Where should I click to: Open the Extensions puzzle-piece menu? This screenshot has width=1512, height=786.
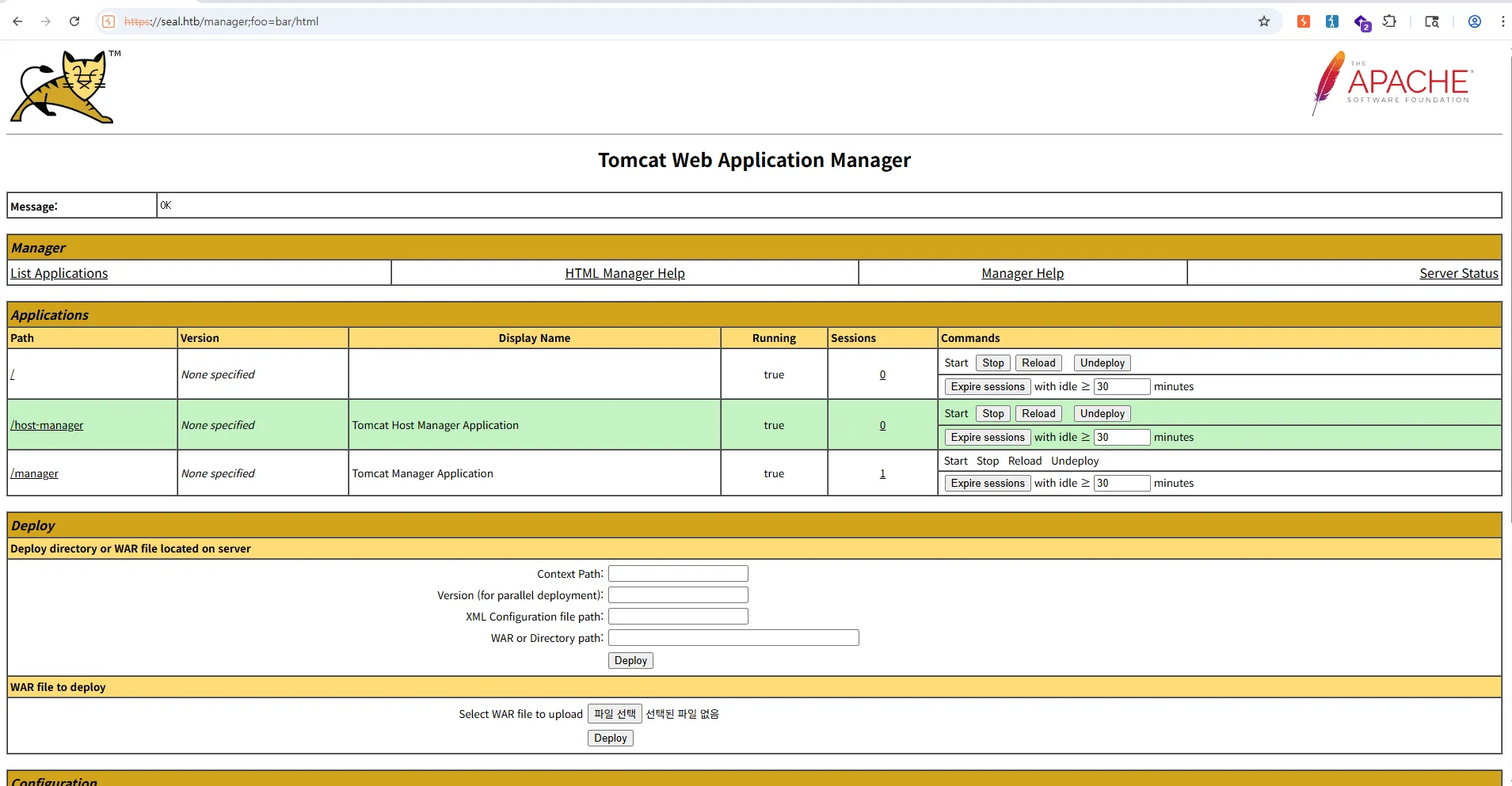click(x=1389, y=21)
